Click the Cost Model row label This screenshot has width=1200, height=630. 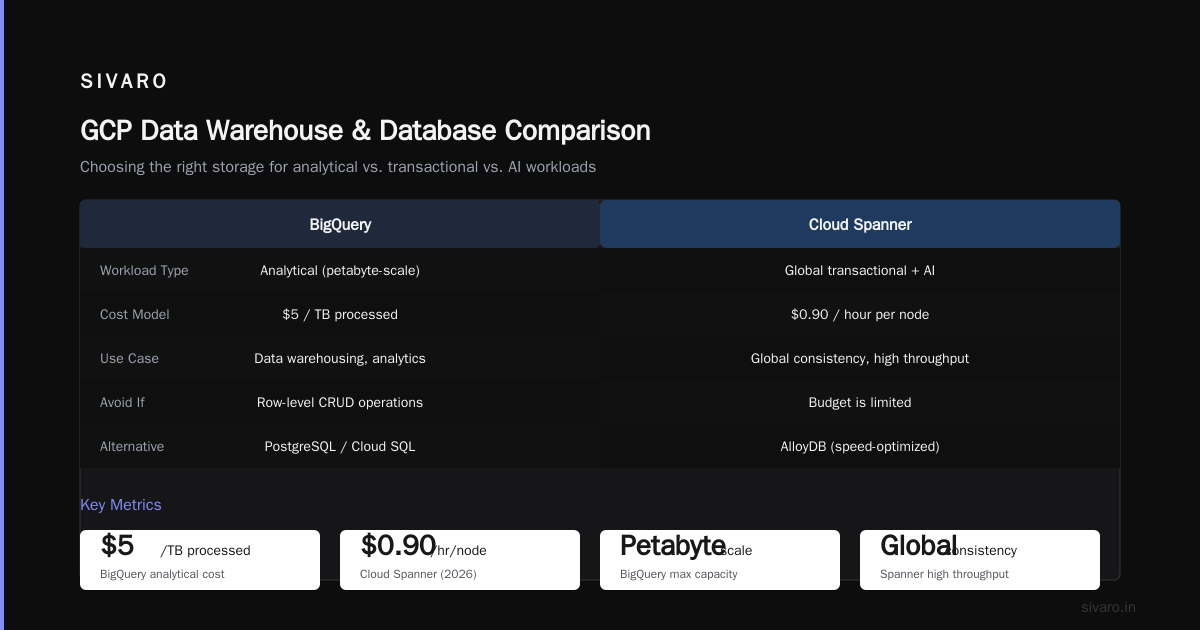tap(135, 315)
